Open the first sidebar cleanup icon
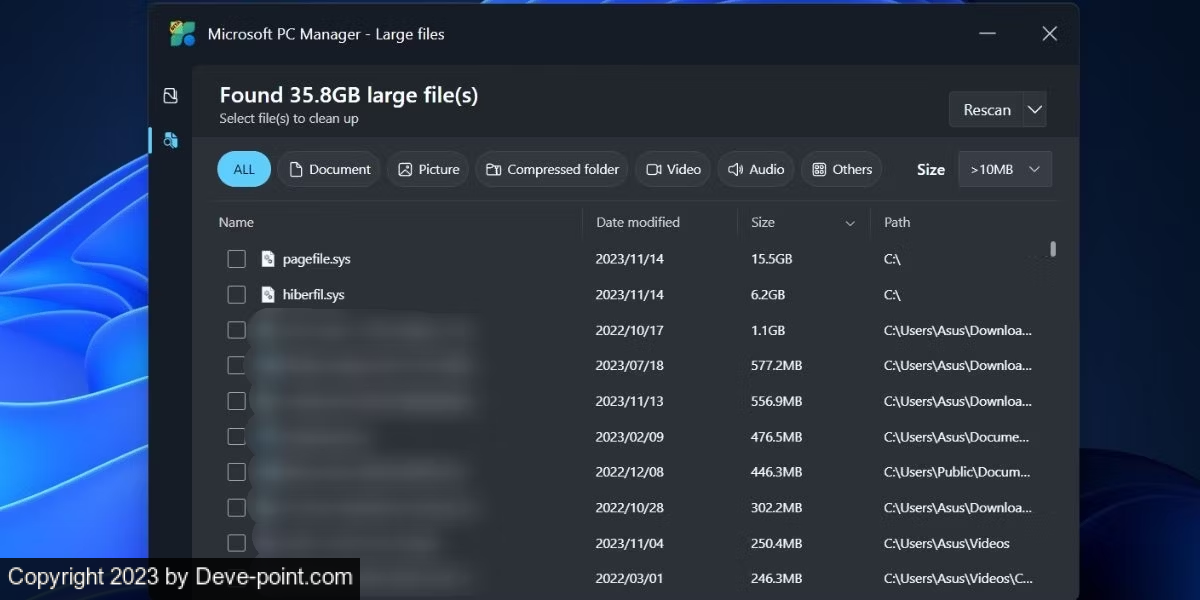 tap(171, 95)
